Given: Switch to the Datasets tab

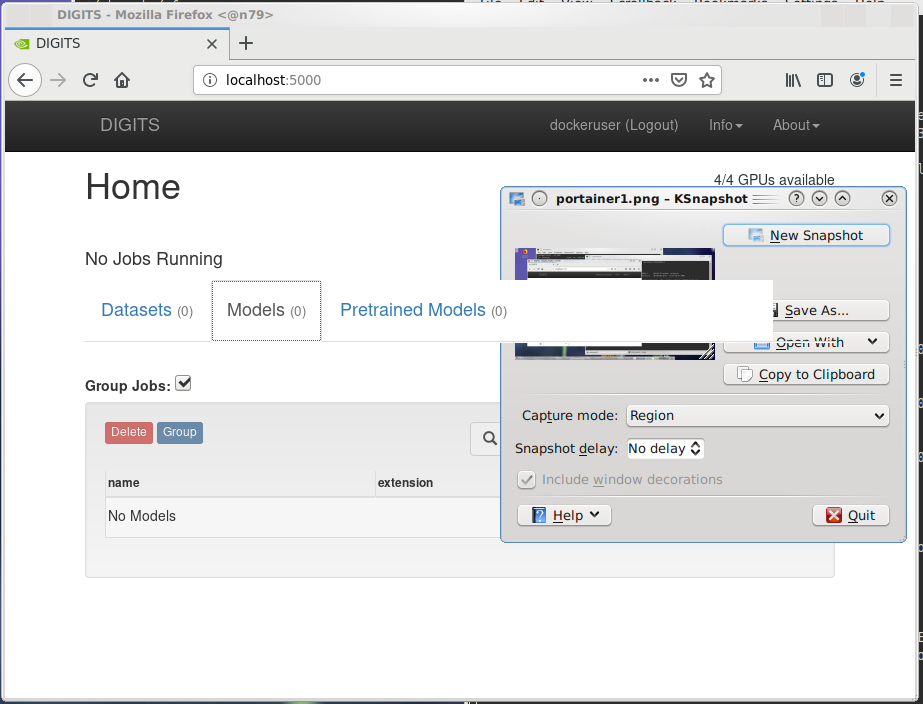Looking at the screenshot, I should coord(147,310).
